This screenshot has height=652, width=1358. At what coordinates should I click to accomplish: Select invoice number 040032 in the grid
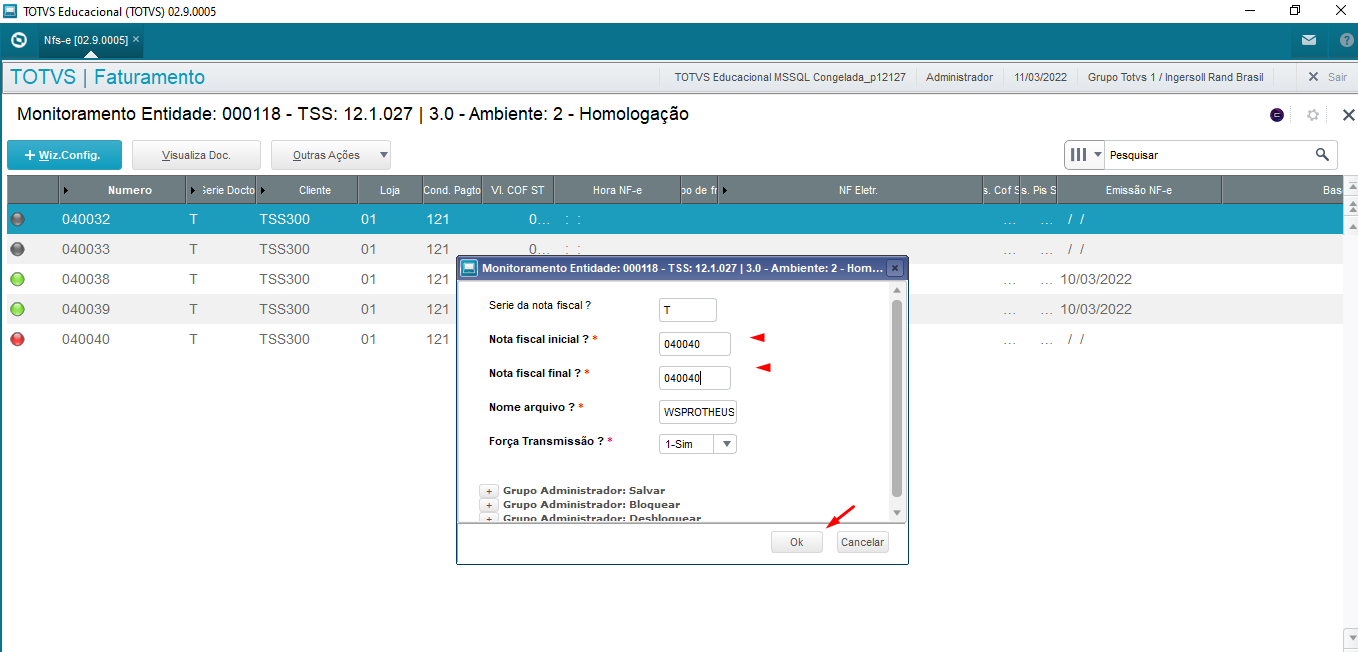click(86, 219)
